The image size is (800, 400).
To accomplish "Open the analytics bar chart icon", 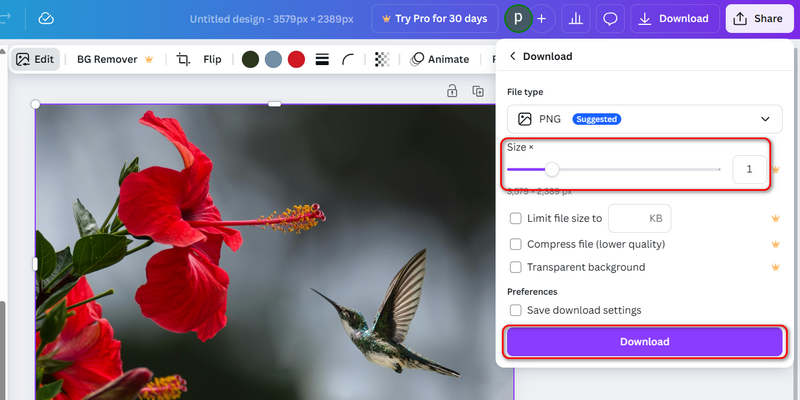I will [x=576, y=18].
